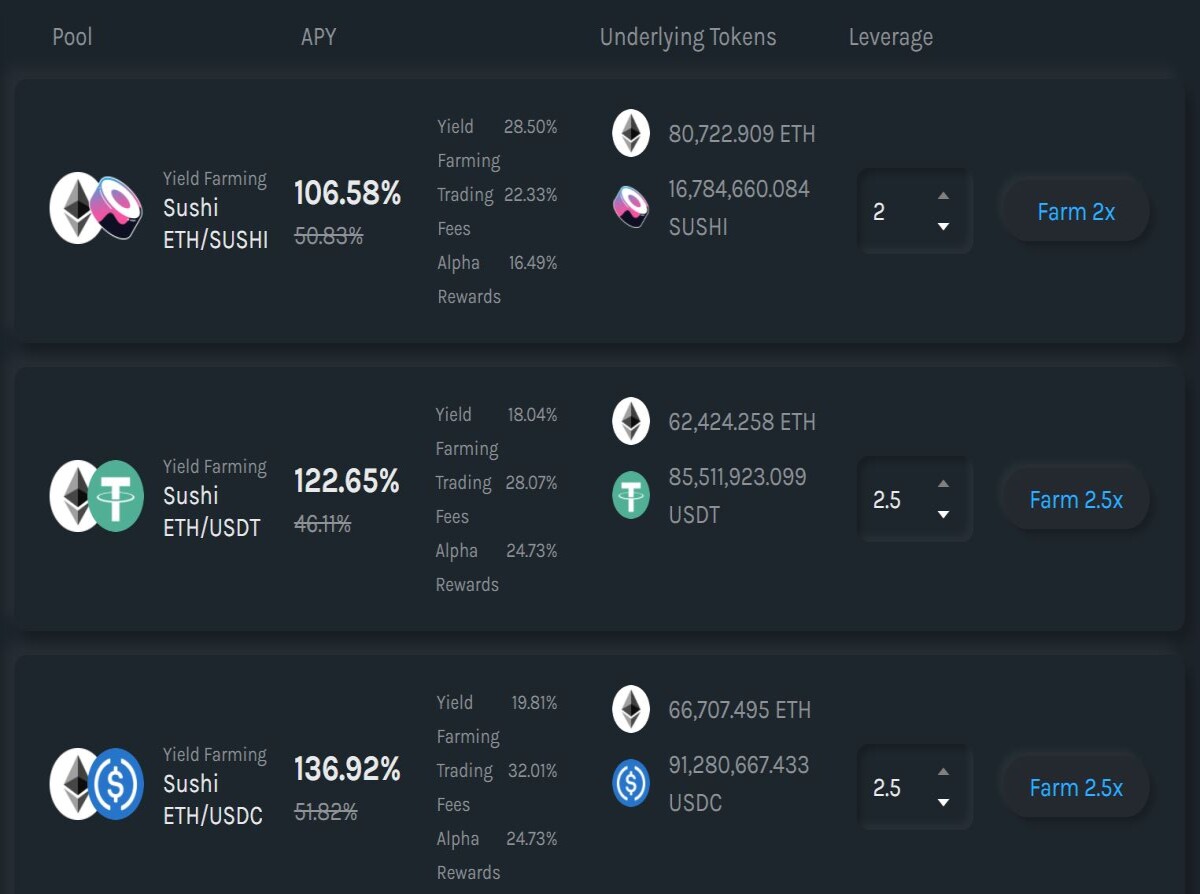Viewport: 1200px width, 894px height.
Task: Click the SUSHI icon beside 16,784,660.084 SUSHI
Action: coord(631,206)
